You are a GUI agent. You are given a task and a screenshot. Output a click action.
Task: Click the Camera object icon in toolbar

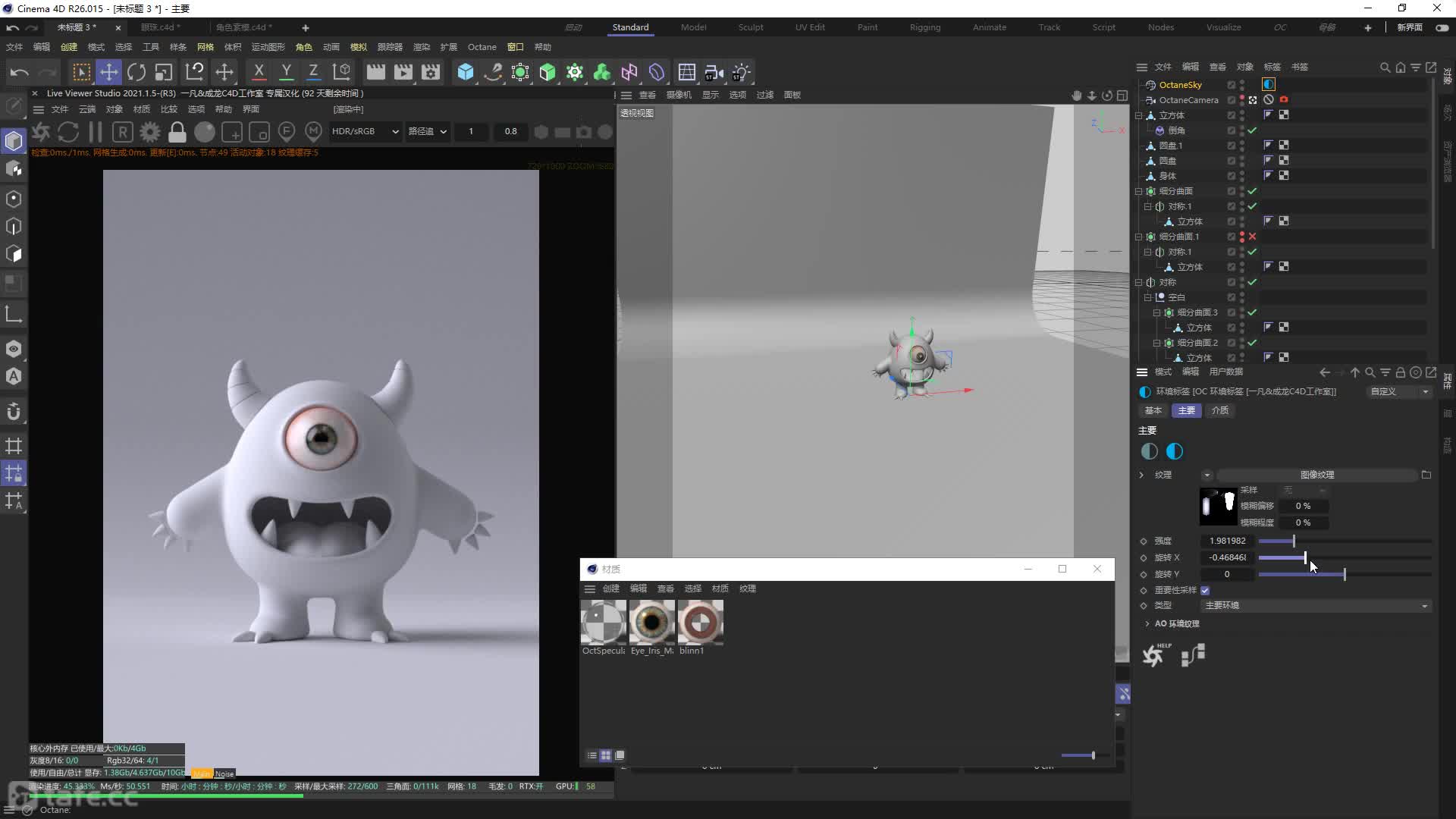tap(714, 72)
